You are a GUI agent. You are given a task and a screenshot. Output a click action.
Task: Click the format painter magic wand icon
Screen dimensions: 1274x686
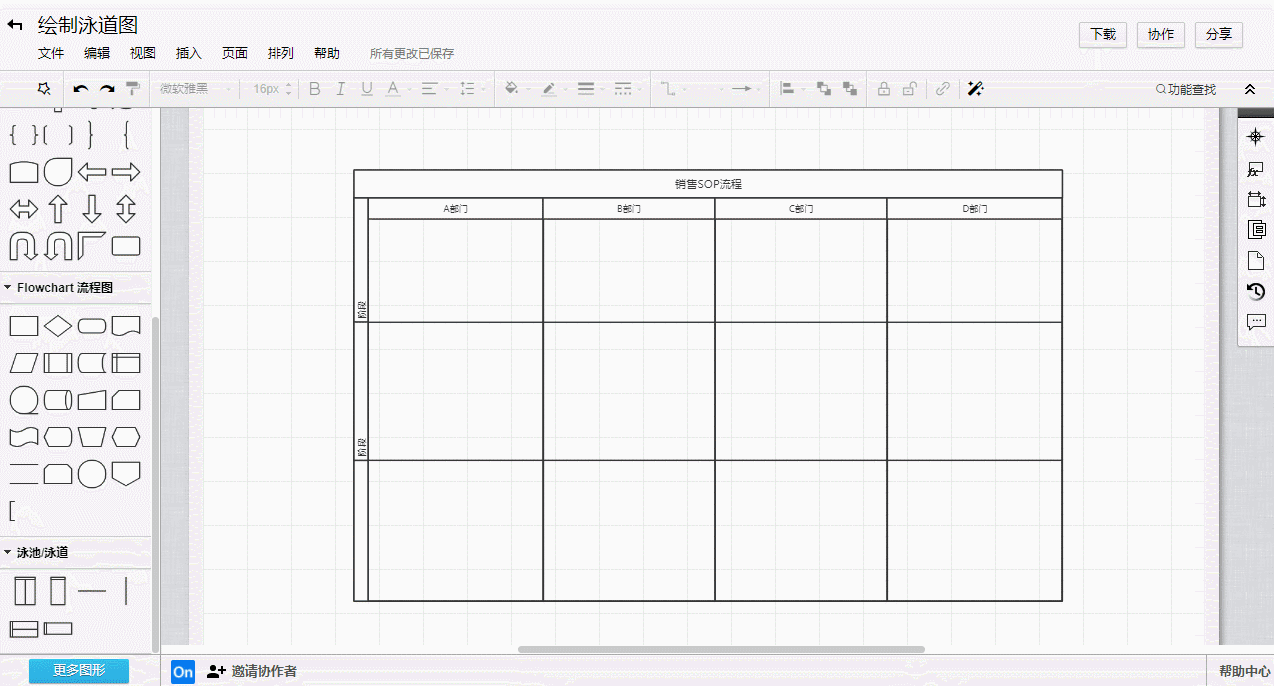point(975,89)
